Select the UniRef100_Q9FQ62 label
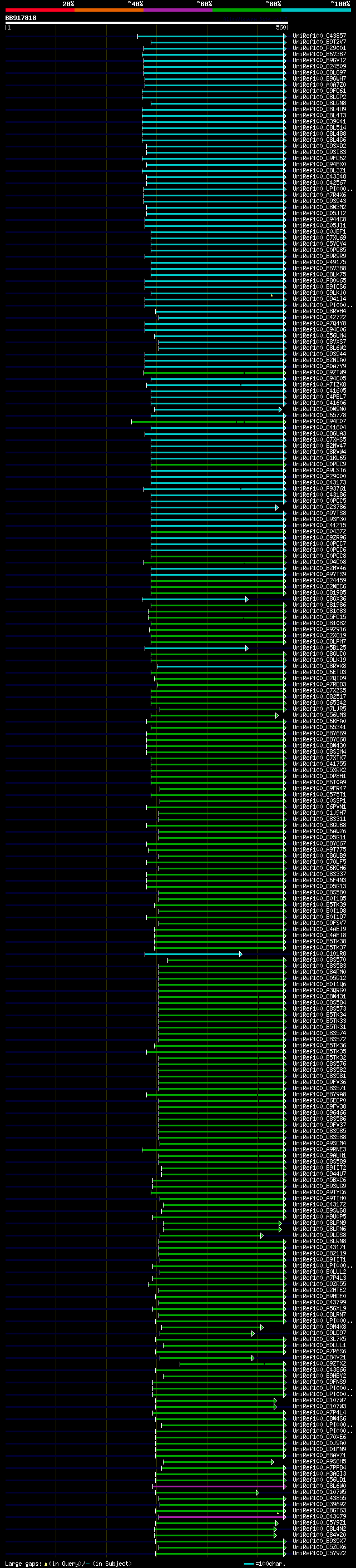Image resolution: width=356 pixels, height=1568 pixels. [319, 159]
